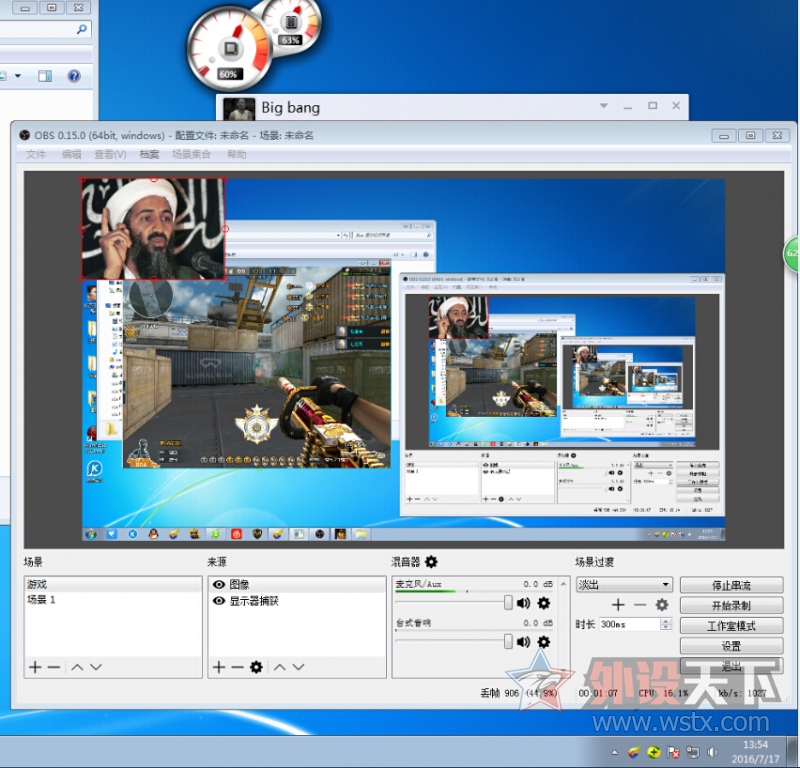The width and height of the screenshot is (800, 768).
Task: Open mixer settings gear next to 混音器
Action: (x=431, y=562)
